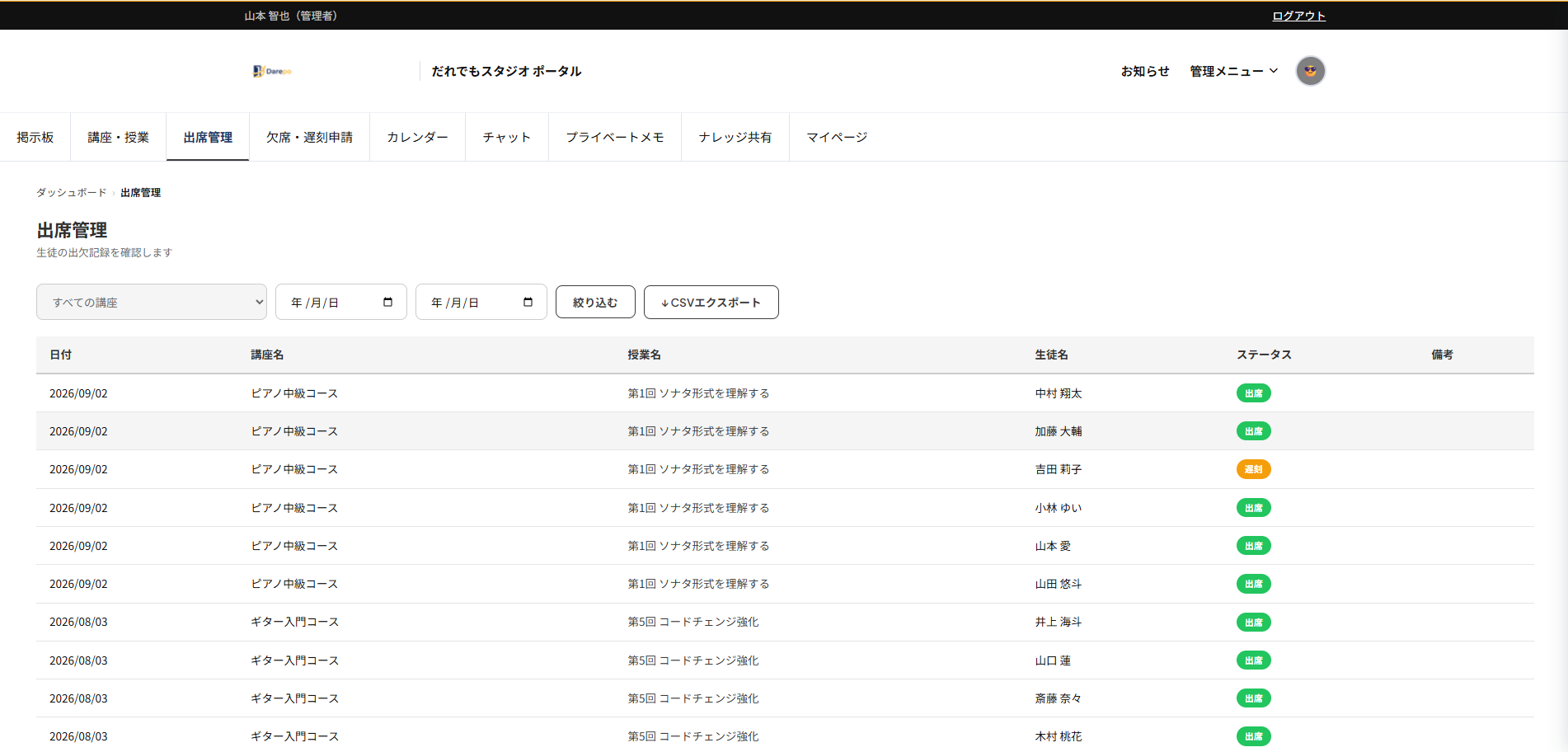The width and height of the screenshot is (1568, 752).
Task: Click the だれでもスタジオ ポータル site title
Action: [506, 71]
